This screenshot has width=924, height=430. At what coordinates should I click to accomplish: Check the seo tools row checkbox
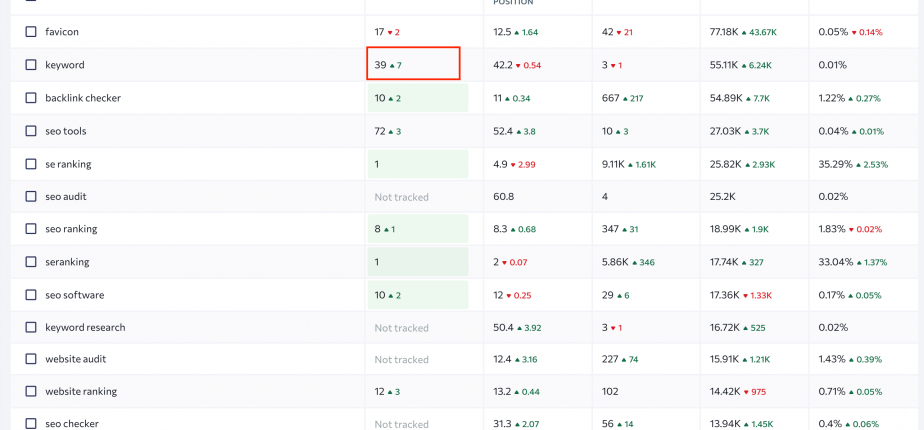pyautogui.click(x=31, y=131)
